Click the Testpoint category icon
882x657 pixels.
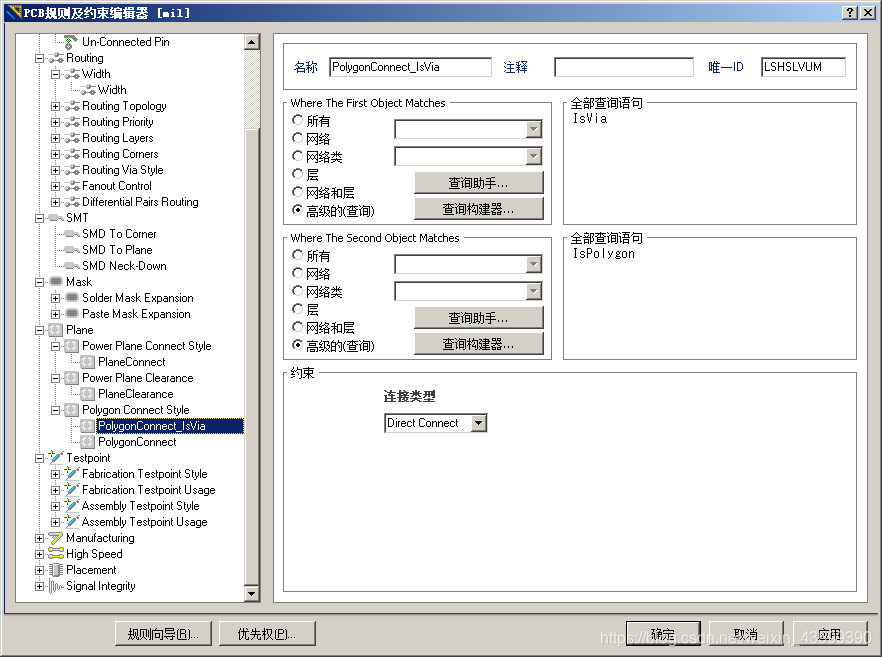coord(56,458)
